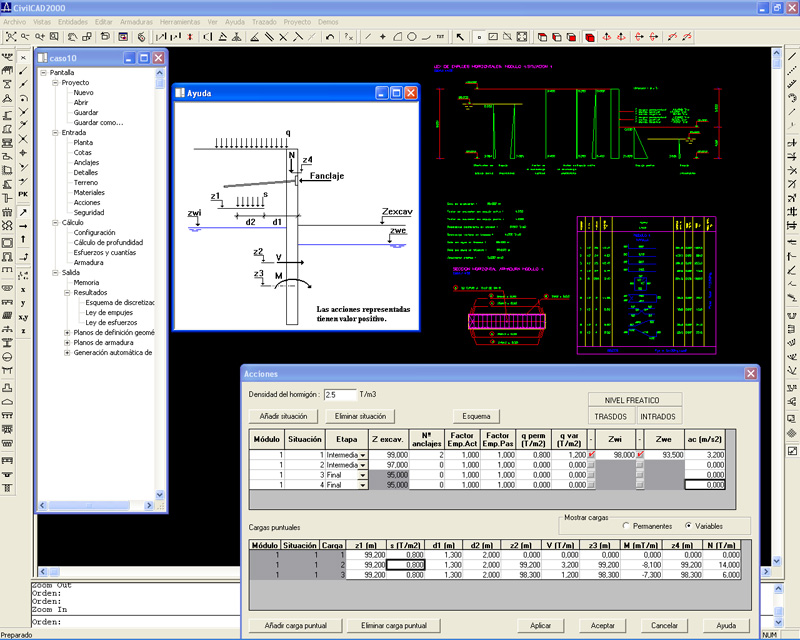Click the undo arrow toolbar icon

[330, 37]
